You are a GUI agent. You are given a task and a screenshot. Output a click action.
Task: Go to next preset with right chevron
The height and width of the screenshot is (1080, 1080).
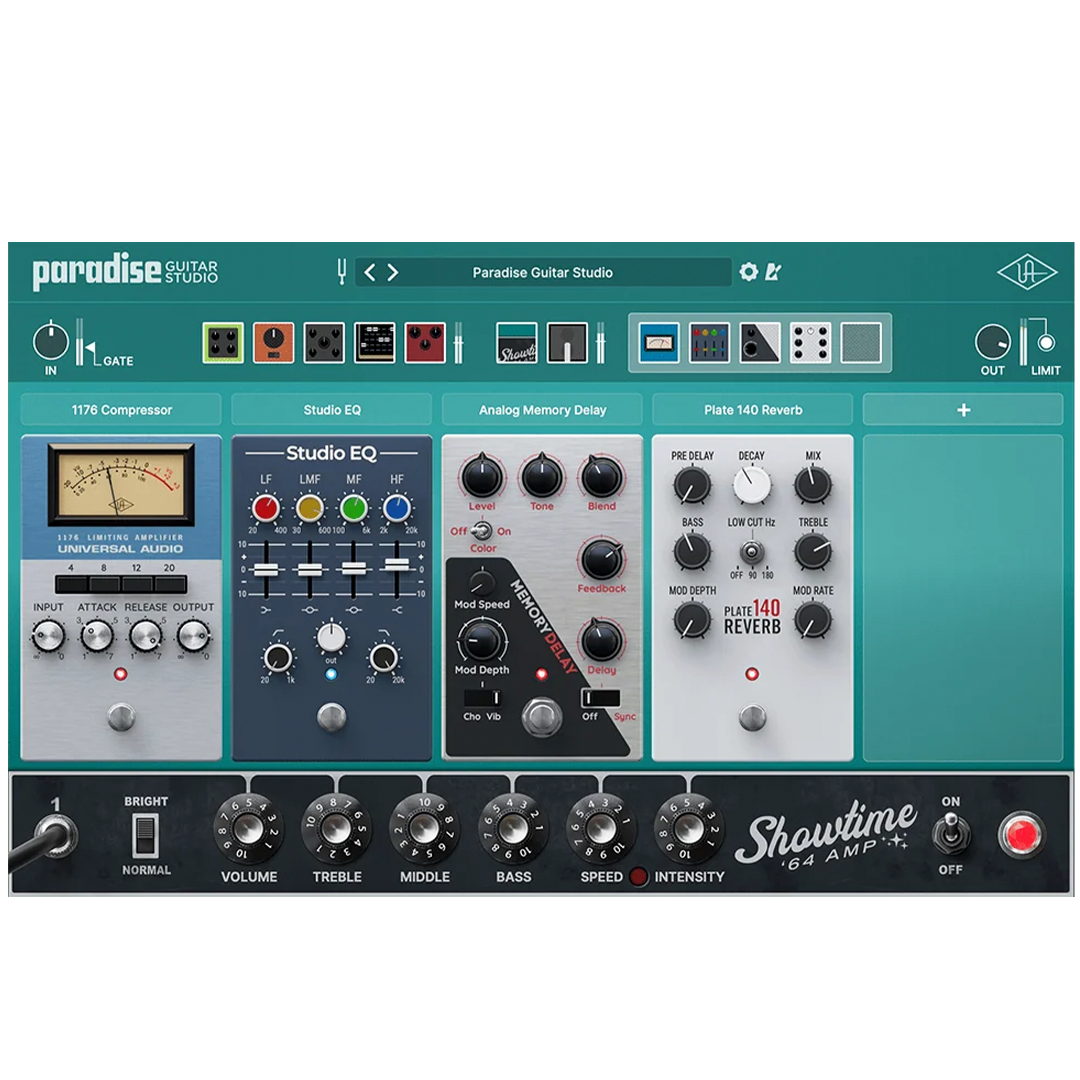point(392,272)
